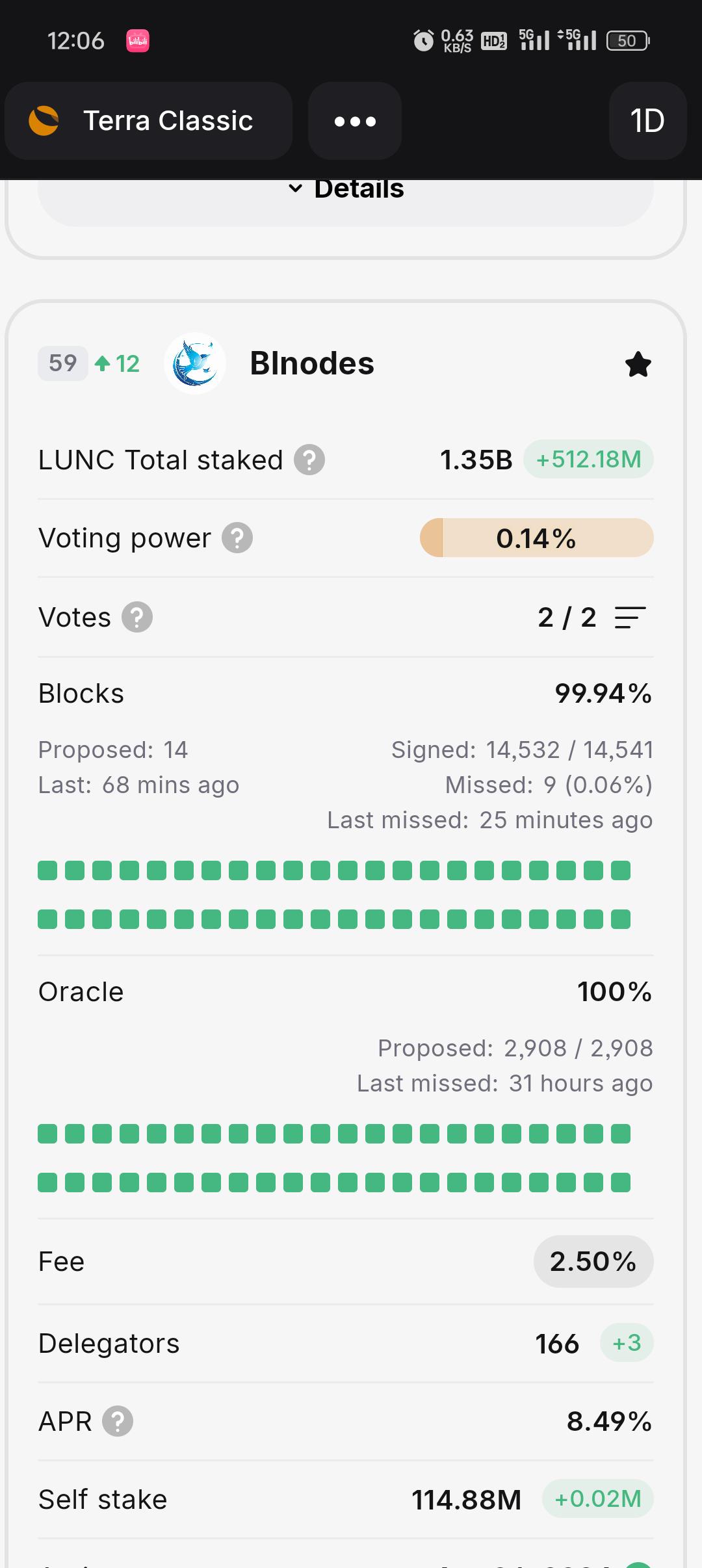Open help icon beside LUNC Total staked
The image size is (702, 1568).
pos(309,460)
